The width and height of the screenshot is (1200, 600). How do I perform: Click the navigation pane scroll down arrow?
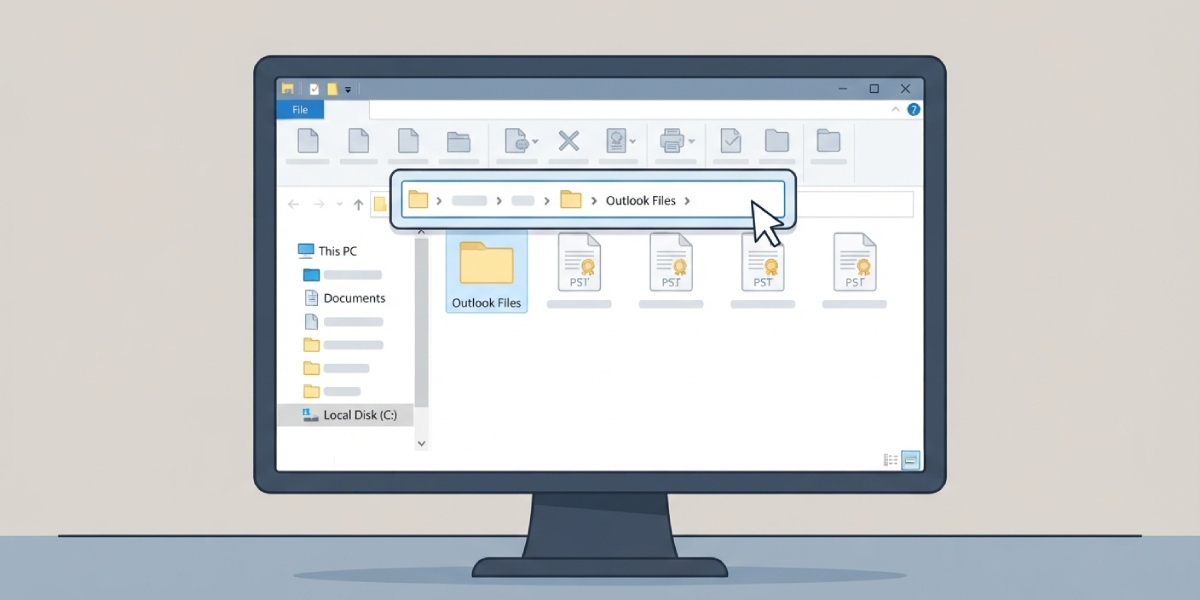(x=421, y=442)
